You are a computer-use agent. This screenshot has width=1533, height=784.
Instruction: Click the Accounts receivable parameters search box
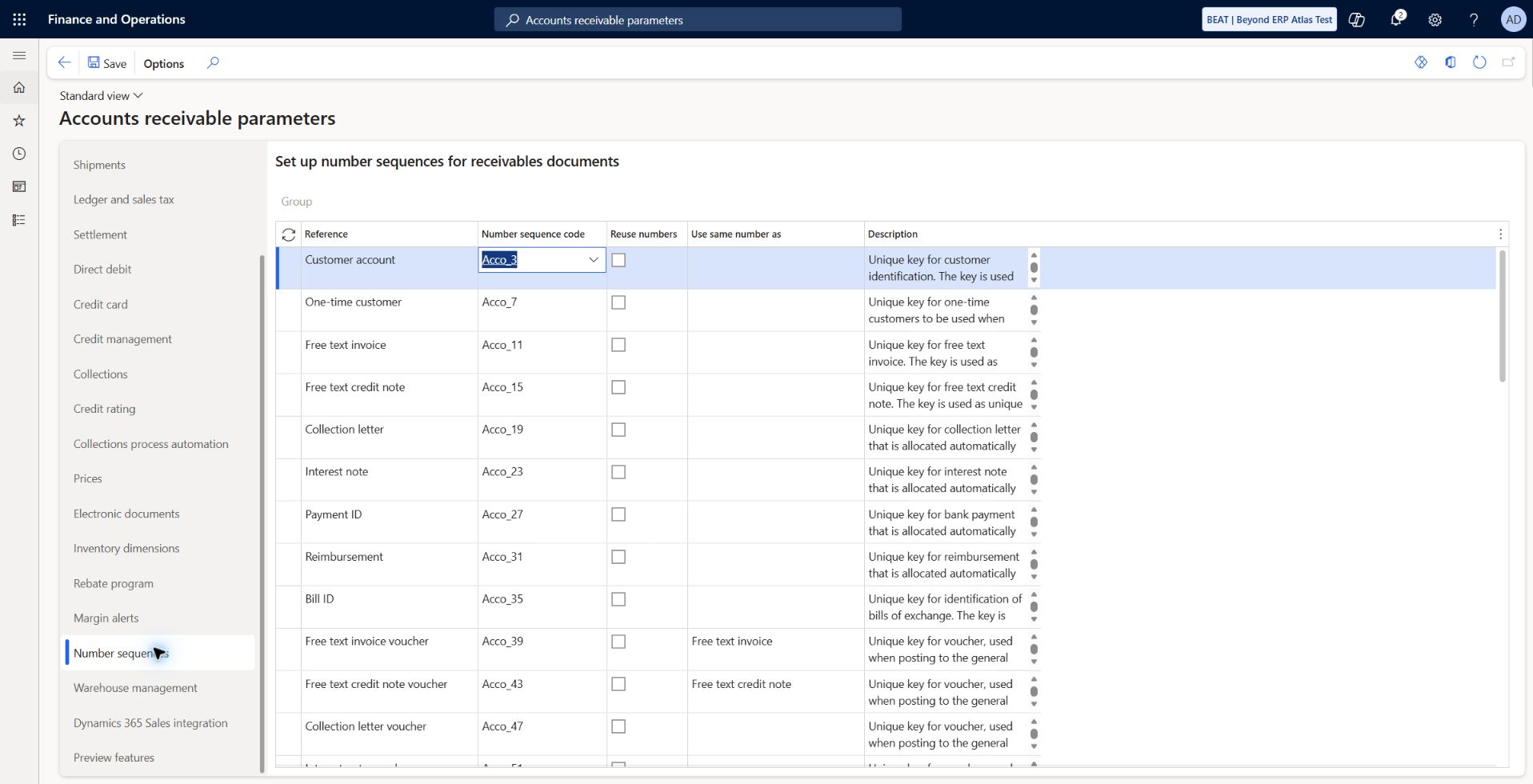point(698,20)
